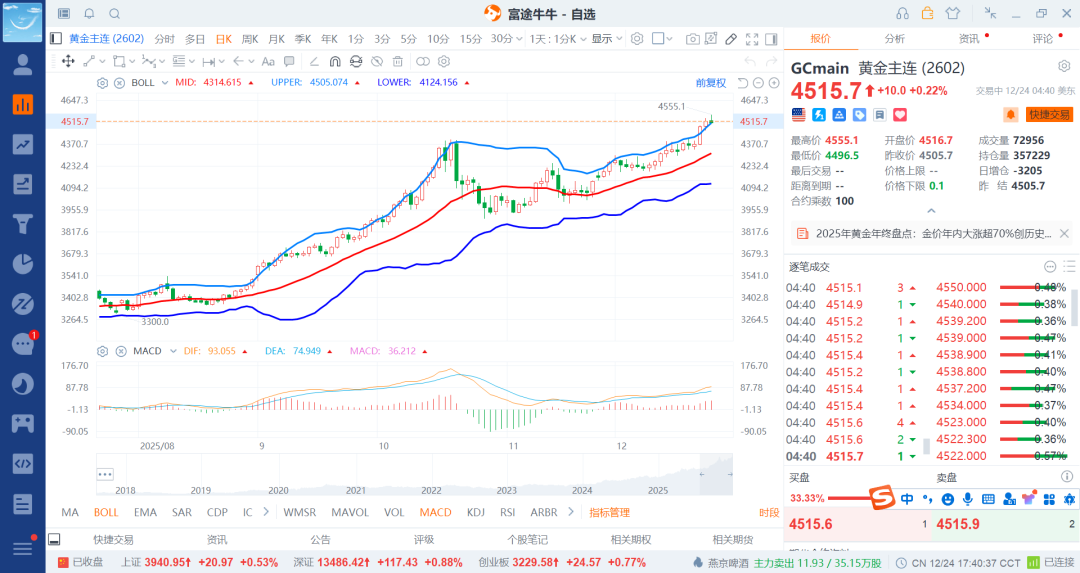Open the customer service headset icon
The width and height of the screenshot is (1080, 573).
tap(902, 14)
